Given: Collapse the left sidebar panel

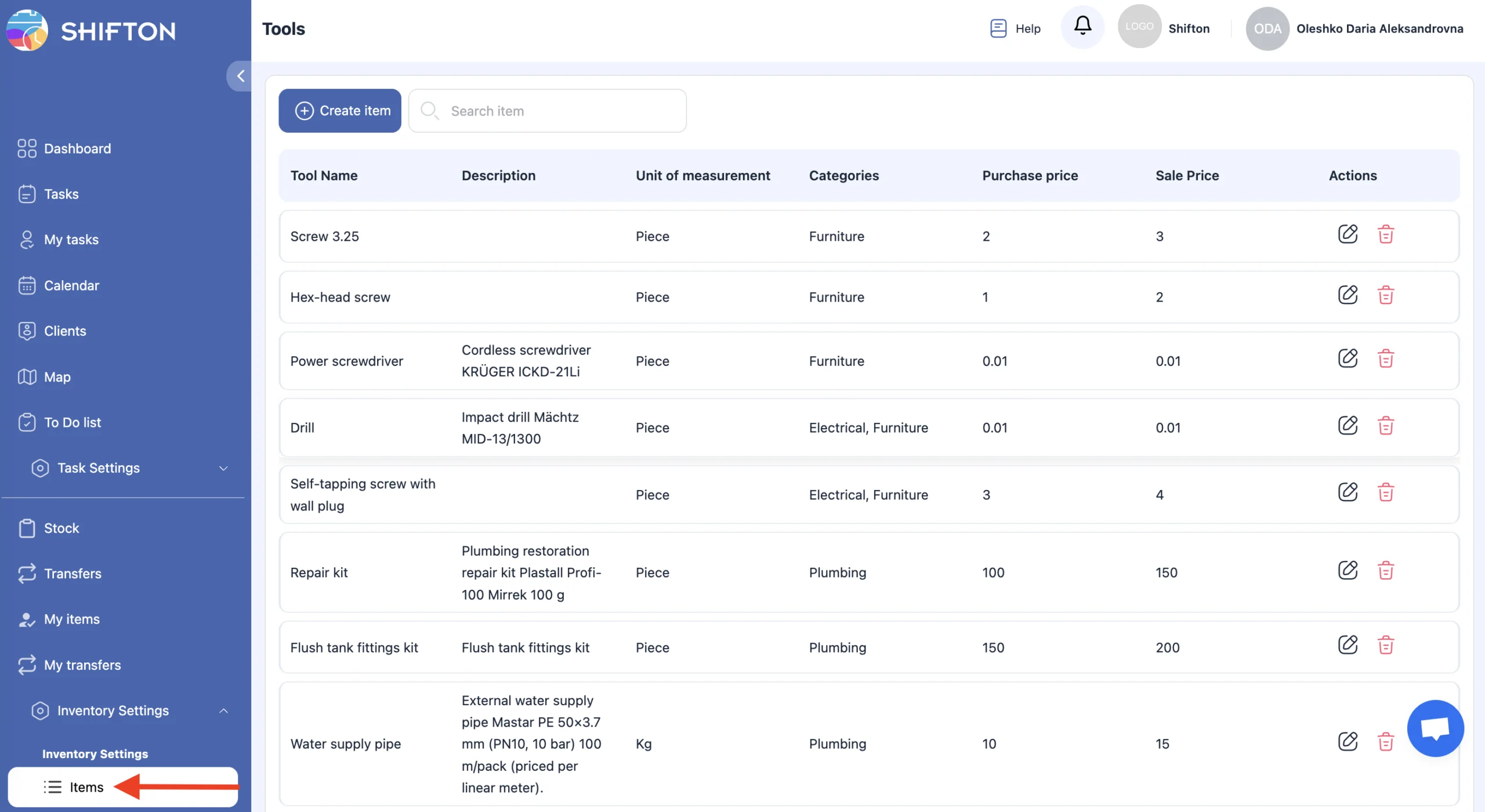Looking at the screenshot, I should (x=240, y=76).
